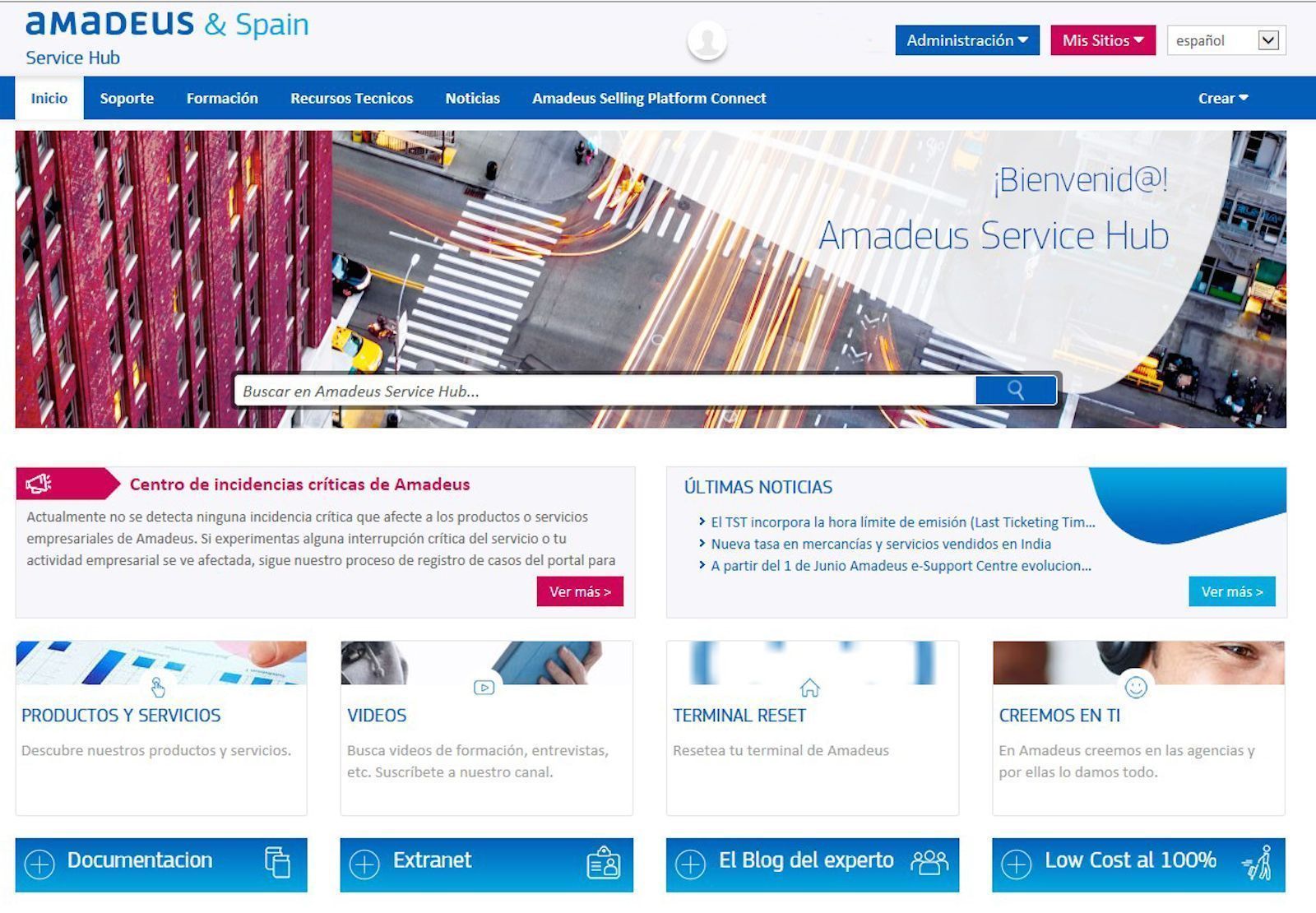Open the Soporte menu item
The height and width of the screenshot is (913, 1316).
click(127, 98)
